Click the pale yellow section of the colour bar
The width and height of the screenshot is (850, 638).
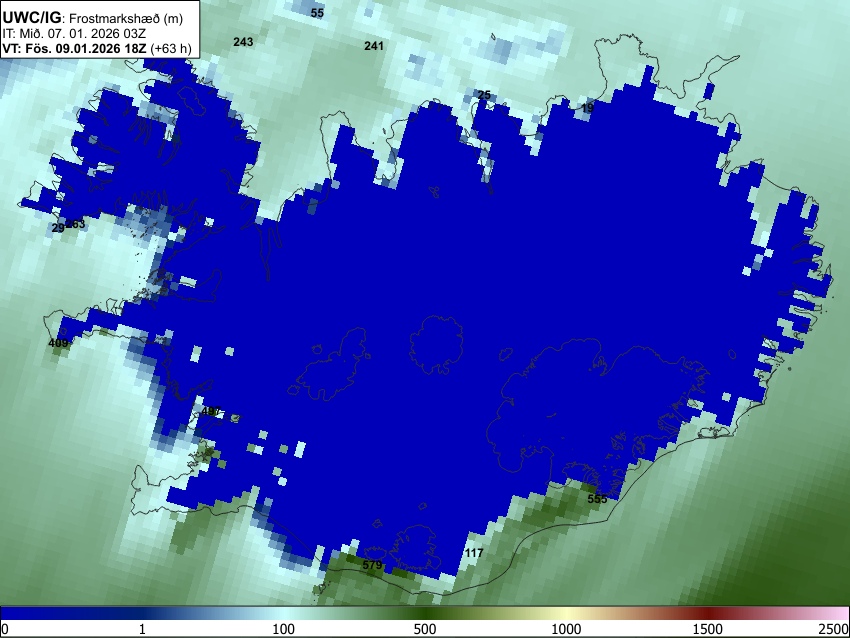[566, 613]
